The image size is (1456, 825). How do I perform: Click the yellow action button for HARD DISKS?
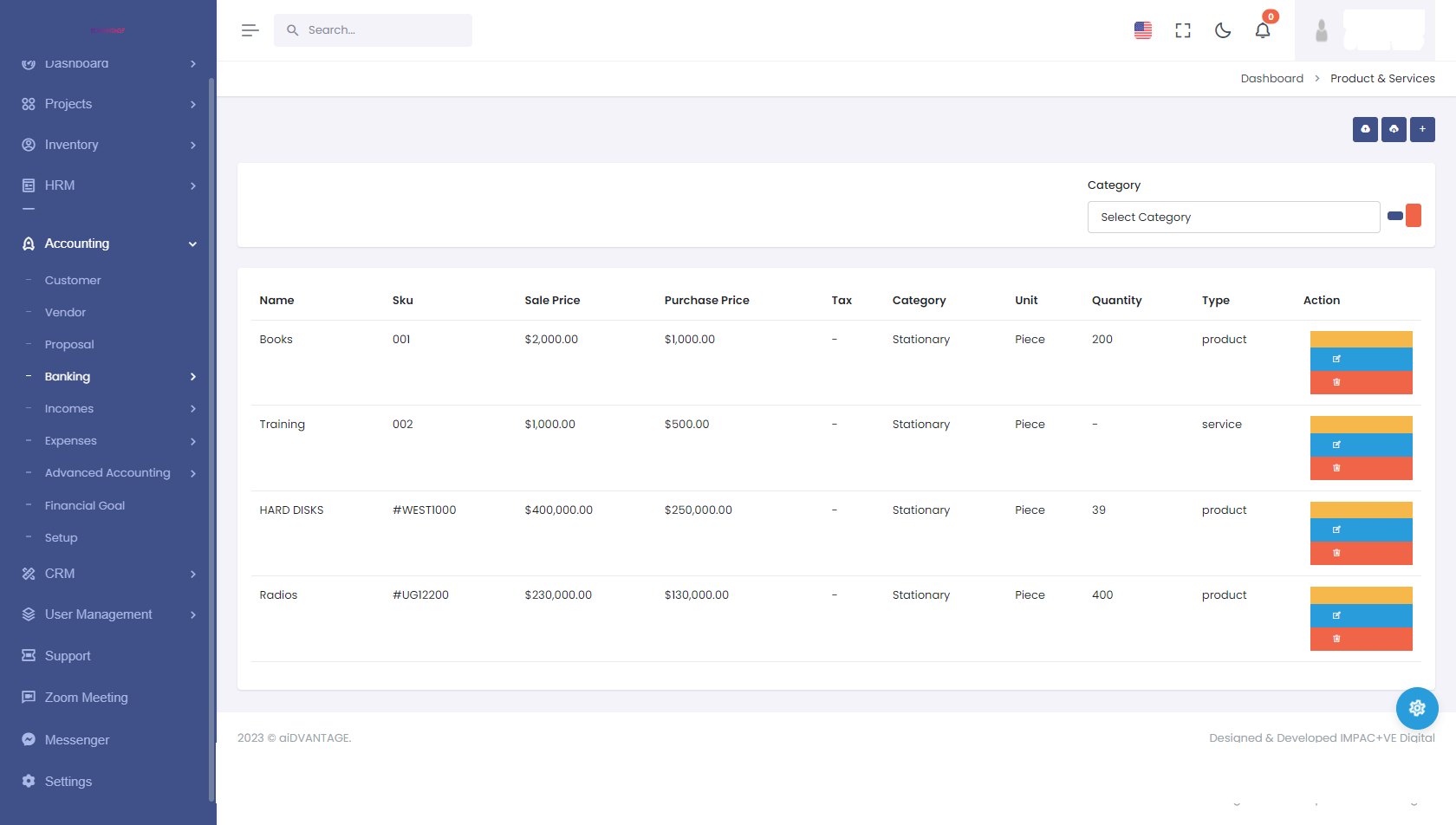coord(1361,510)
